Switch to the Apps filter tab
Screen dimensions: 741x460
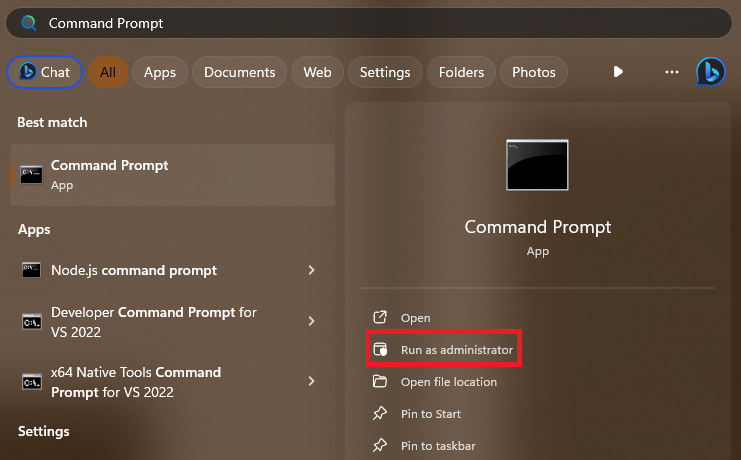pyautogui.click(x=160, y=72)
